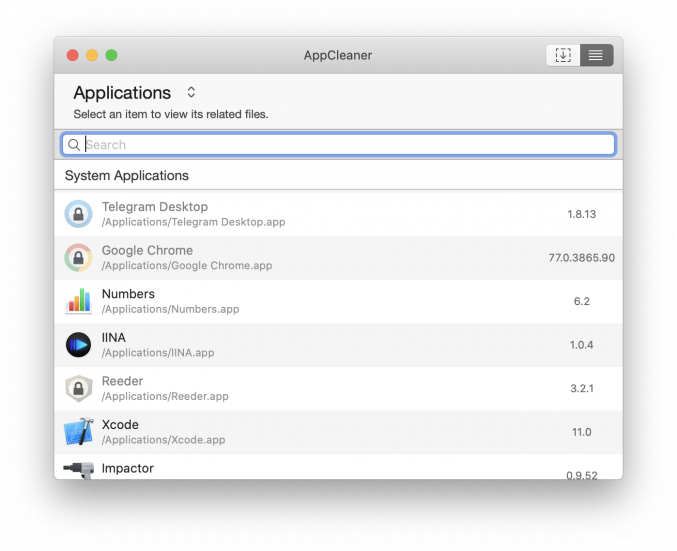This screenshot has width=677, height=551.
Task: Click version 6.2 for Numbers
Action: (581, 301)
